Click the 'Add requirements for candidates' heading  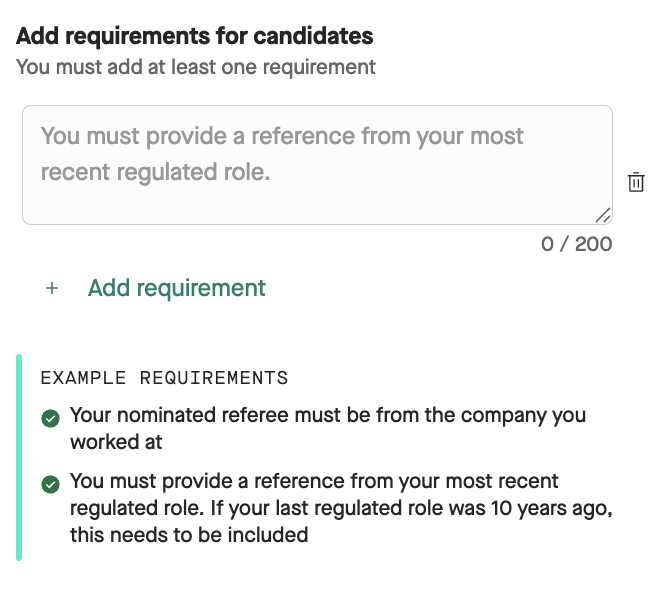tap(195, 36)
